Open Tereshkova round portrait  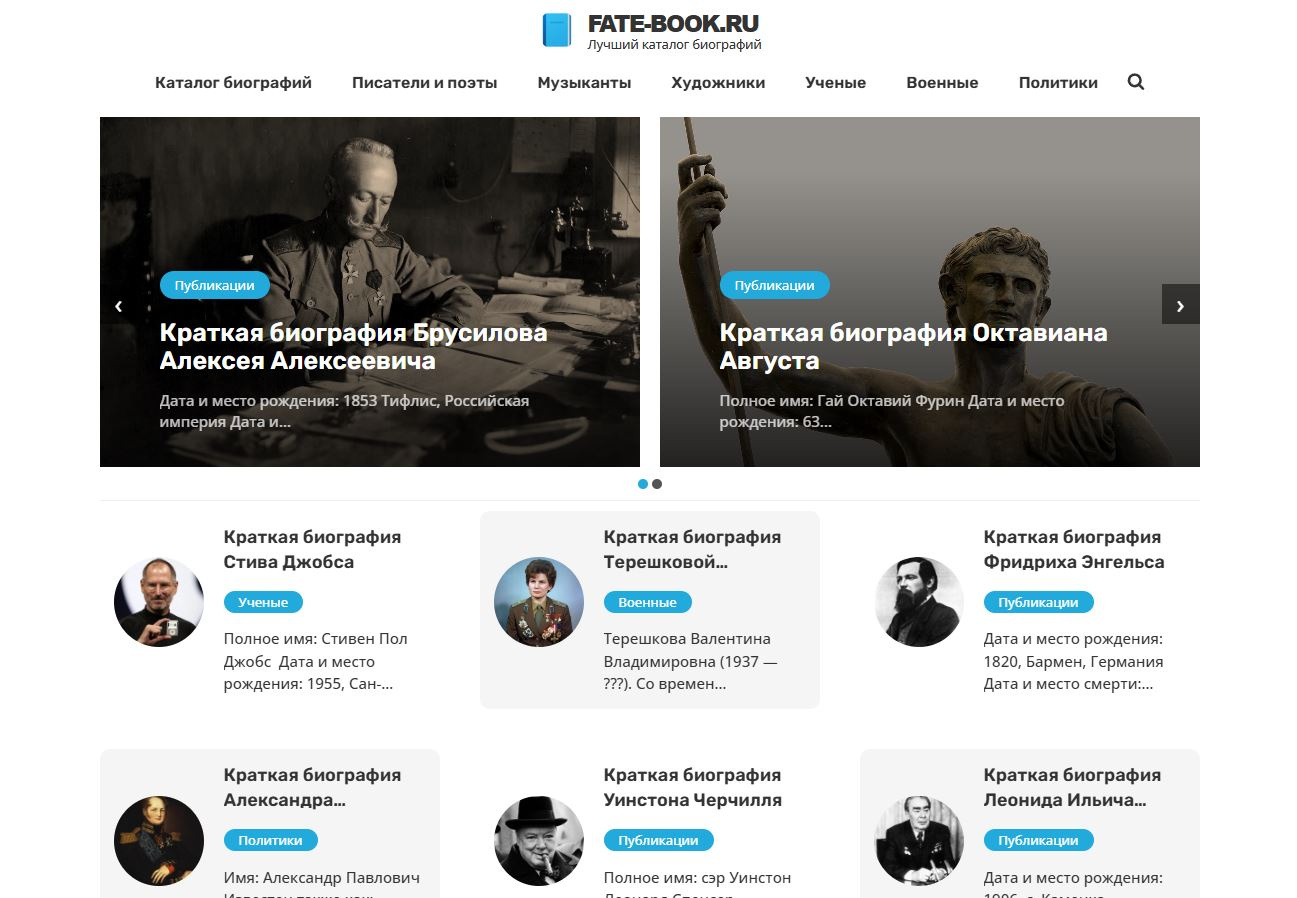click(x=539, y=602)
